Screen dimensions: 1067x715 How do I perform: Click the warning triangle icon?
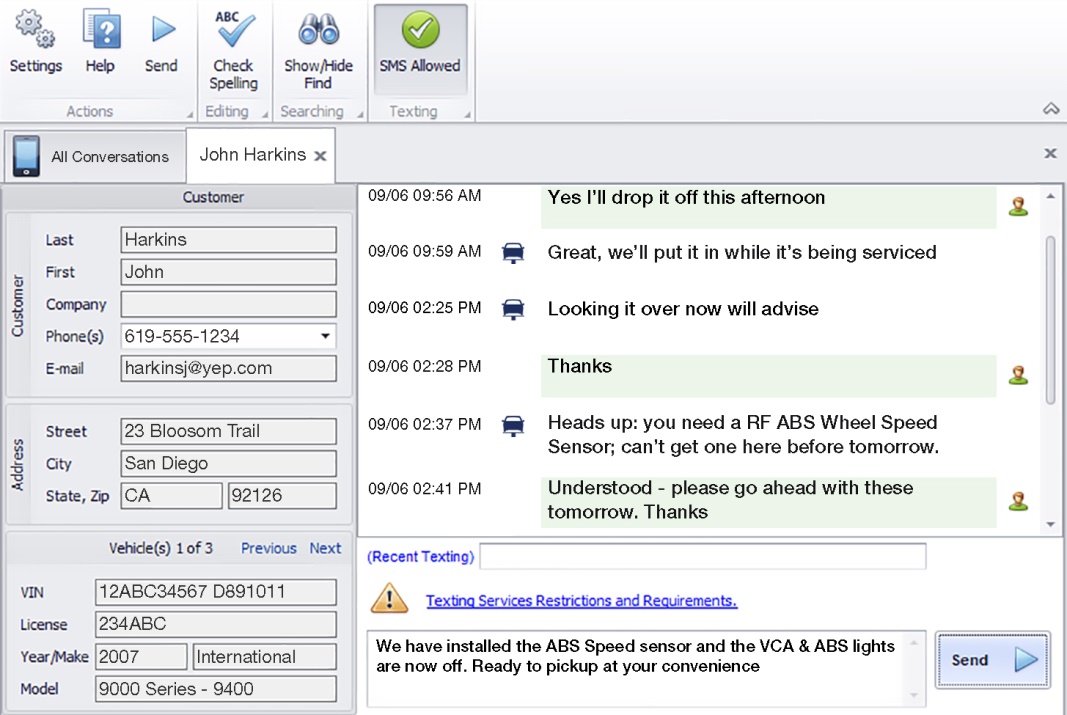(x=389, y=599)
